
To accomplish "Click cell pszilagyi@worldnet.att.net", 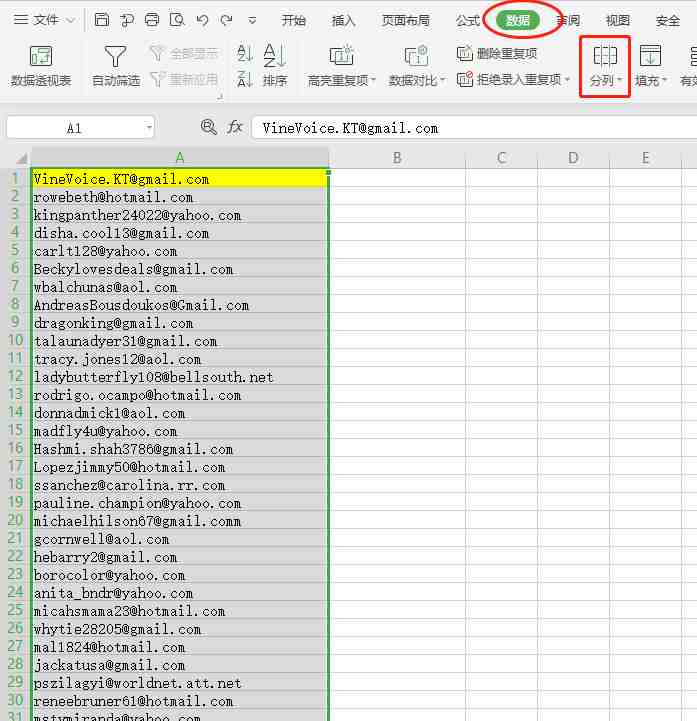I will [180, 683].
